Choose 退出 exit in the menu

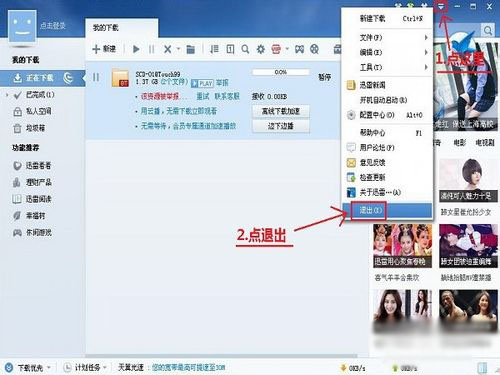tap(387, 210)
